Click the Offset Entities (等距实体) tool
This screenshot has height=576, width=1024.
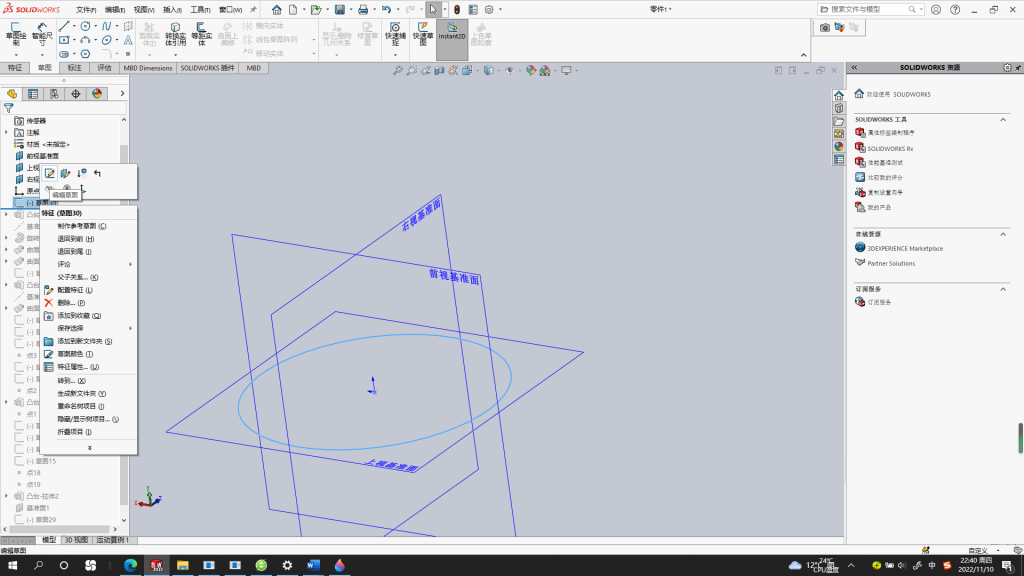tap(201, 34)
